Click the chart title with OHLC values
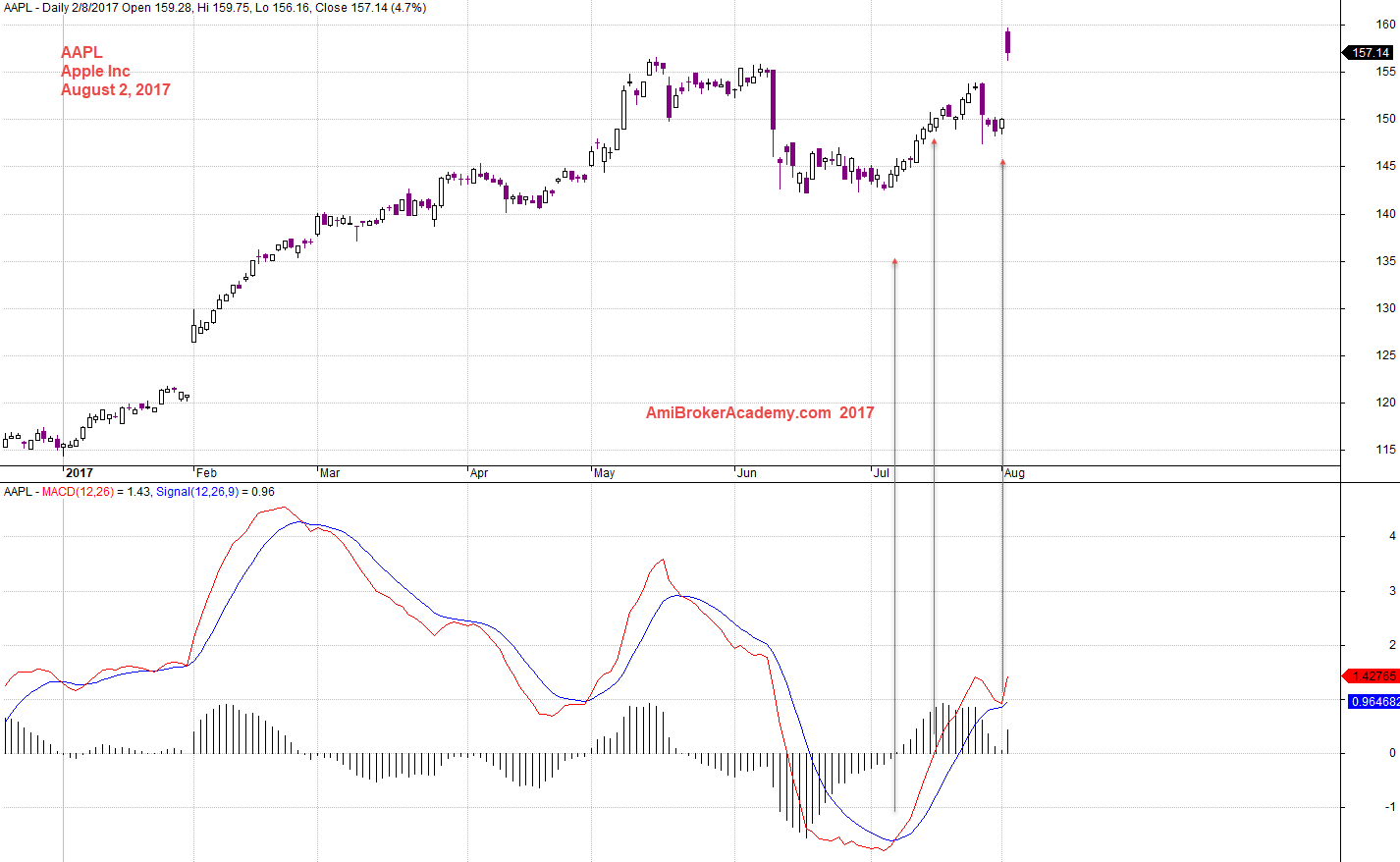This screenshot has width=1400, height=862. [215, 8]
